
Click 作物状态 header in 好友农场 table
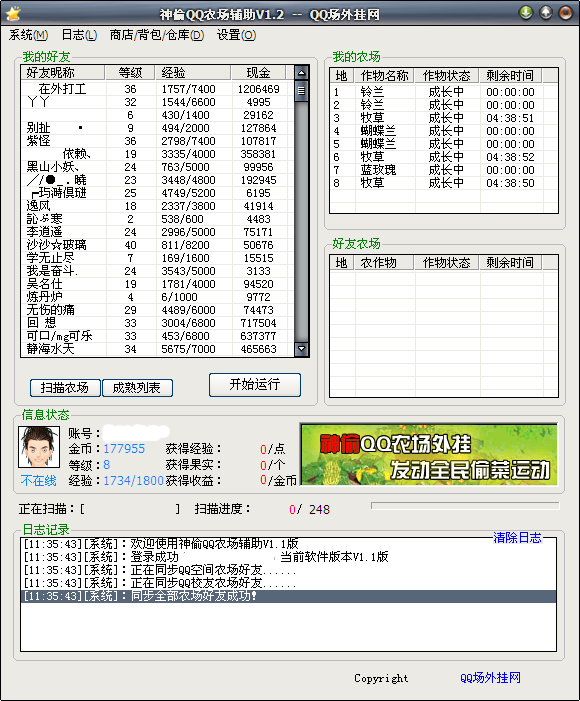[x=446, y=262]
